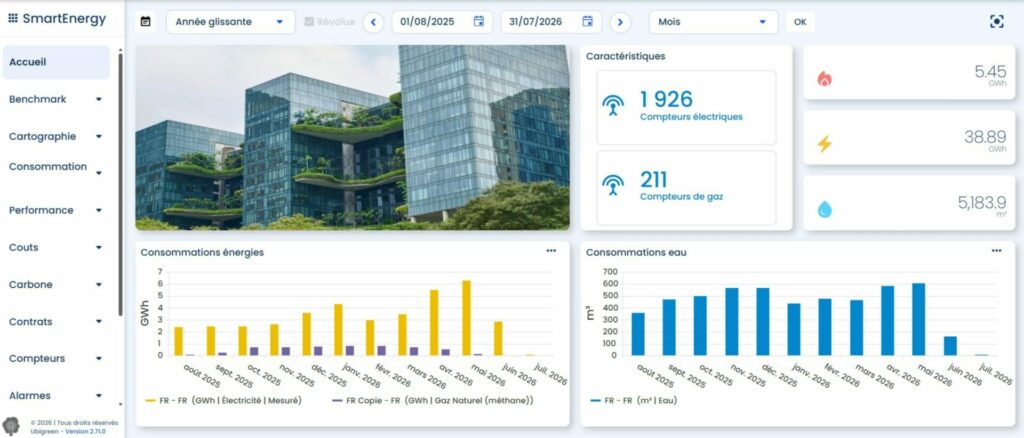
Task: Click the gas consumption 5.45 GWh card
Action: click(x=908, y=72)
